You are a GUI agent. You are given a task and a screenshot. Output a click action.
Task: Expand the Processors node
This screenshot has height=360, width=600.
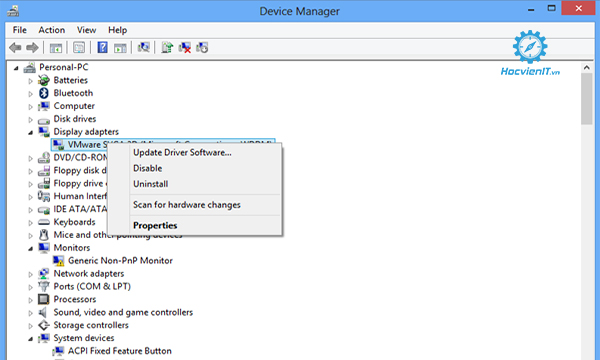point(31,300)
